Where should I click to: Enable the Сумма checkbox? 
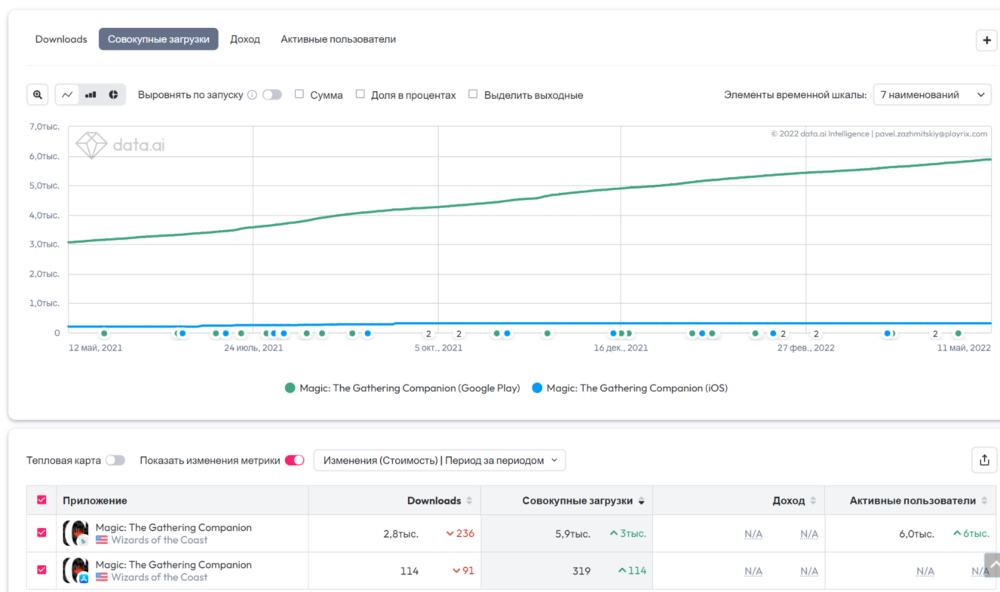[300, 95]
